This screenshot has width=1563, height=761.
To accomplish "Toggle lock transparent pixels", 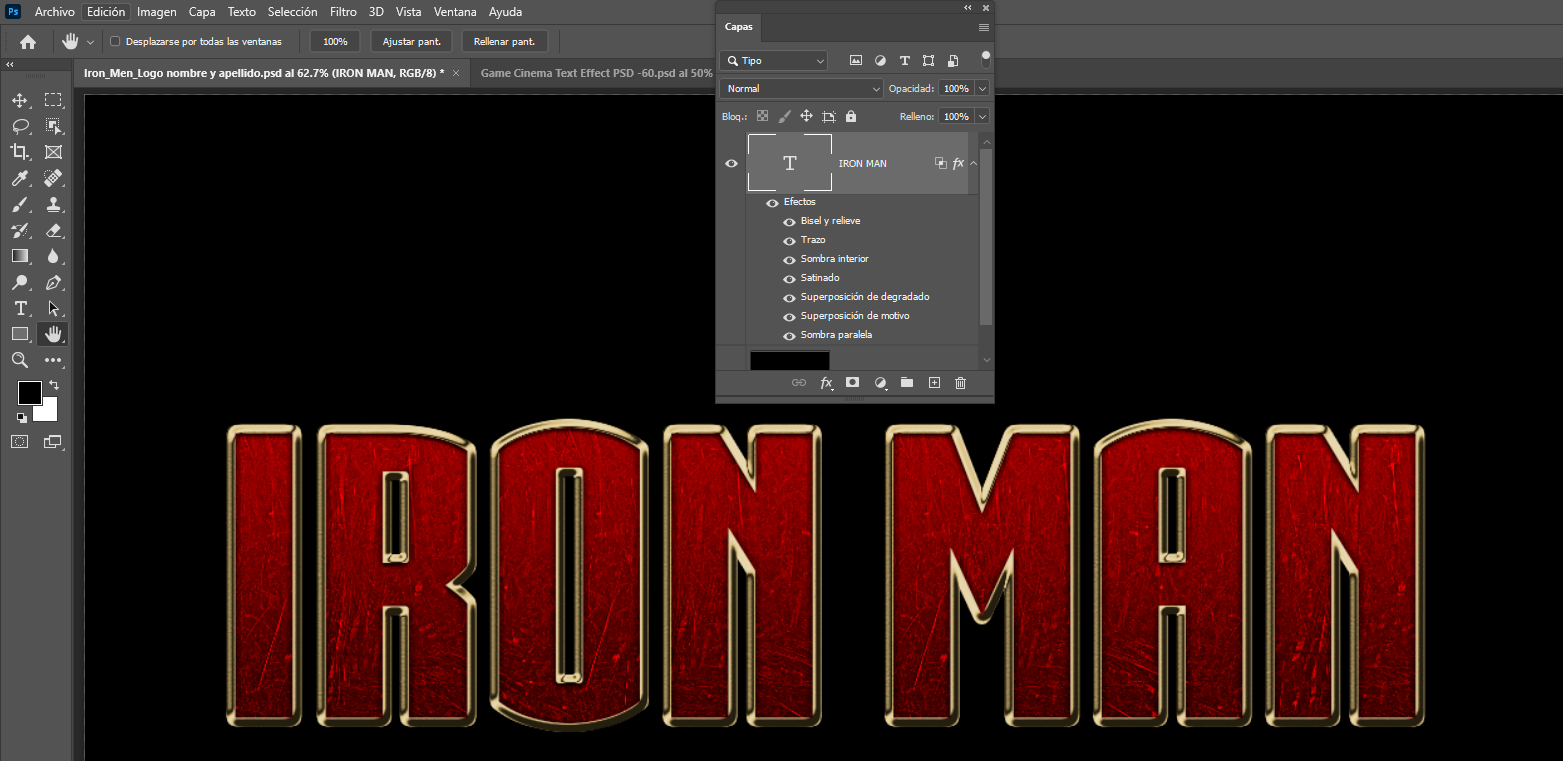I will pyautogui.click(x=762, y=117).
